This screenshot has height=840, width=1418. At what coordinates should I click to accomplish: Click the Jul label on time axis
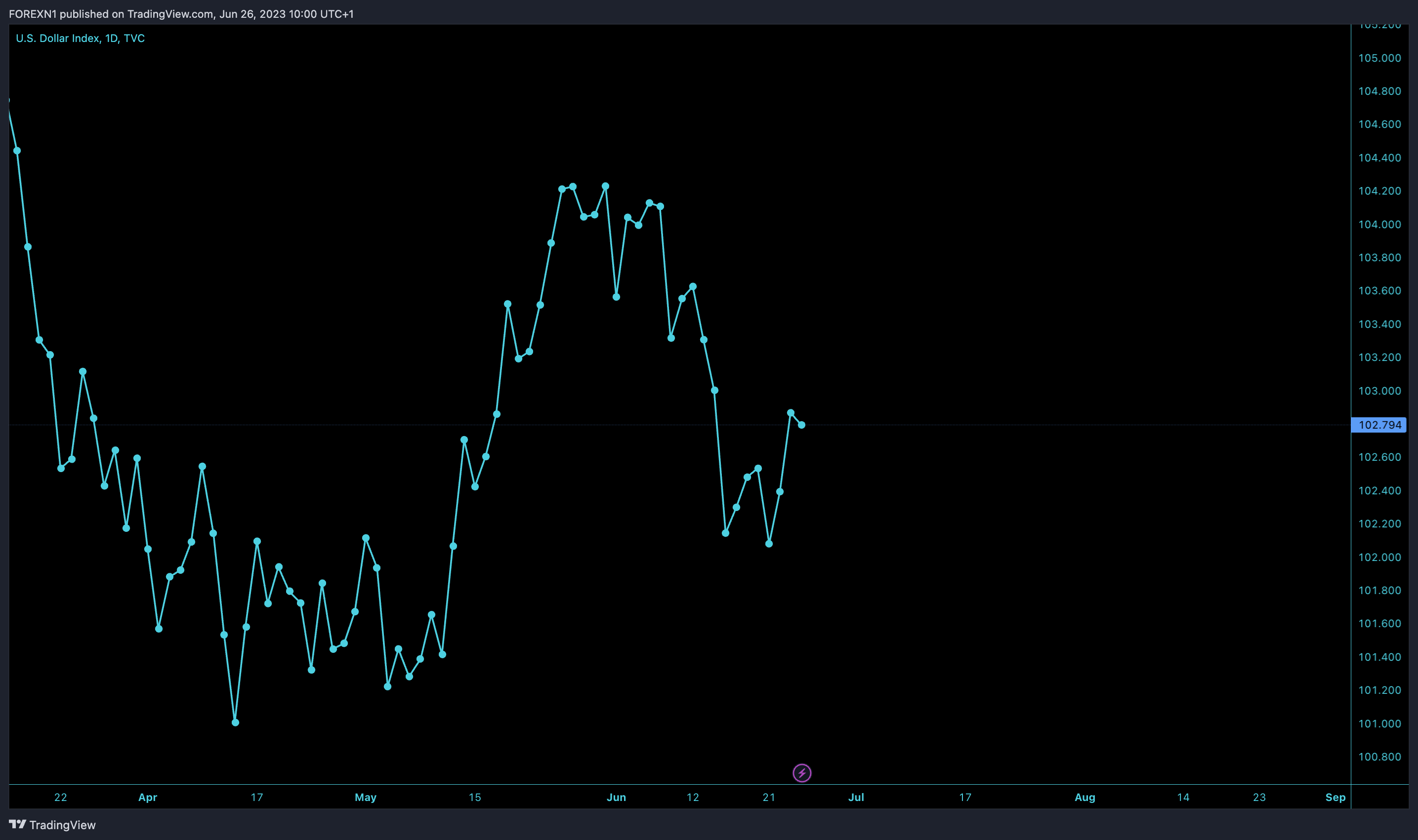coord(856,797)
